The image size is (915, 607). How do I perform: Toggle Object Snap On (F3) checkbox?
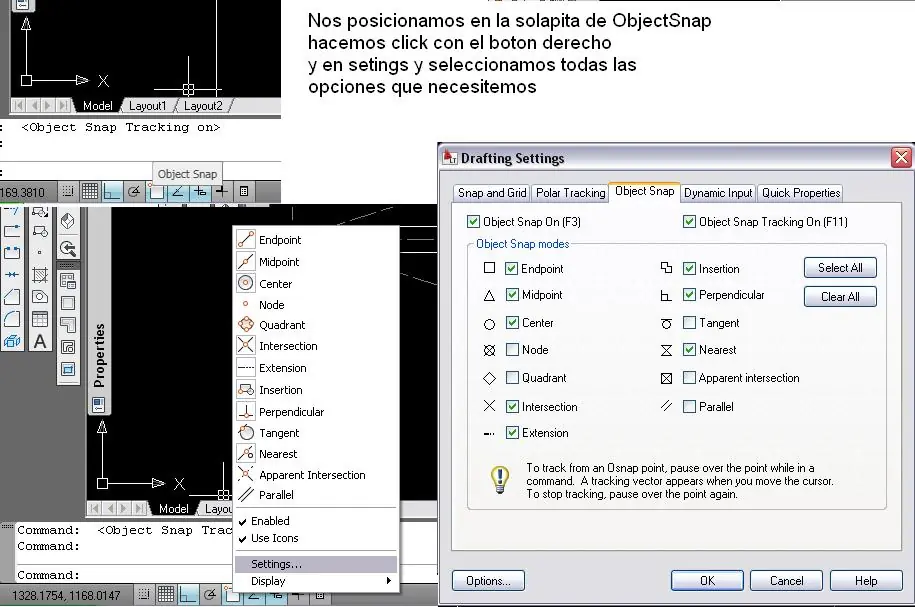click(x=473, y=222)
